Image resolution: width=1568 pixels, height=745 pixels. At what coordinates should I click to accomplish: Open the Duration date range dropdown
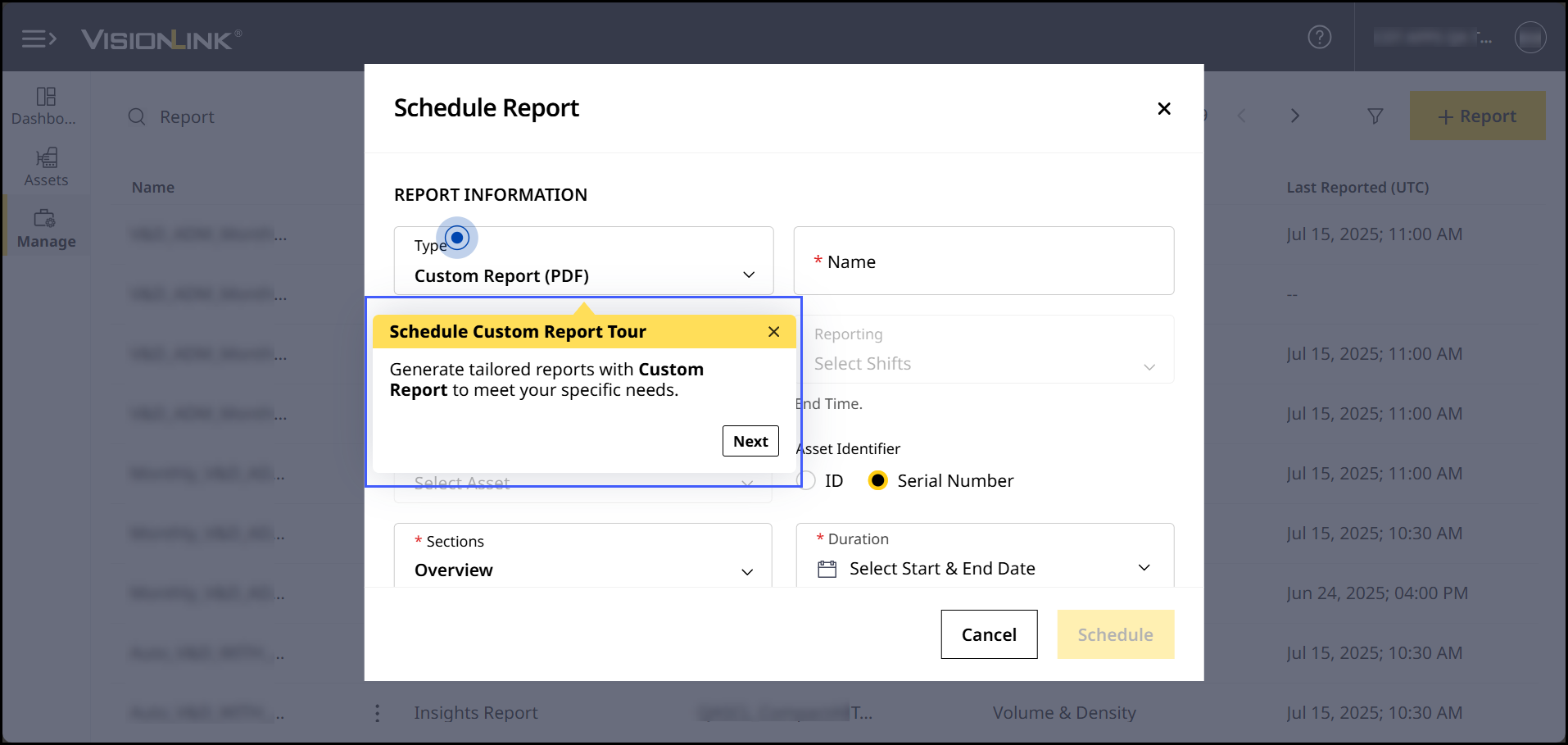[984, 568]
